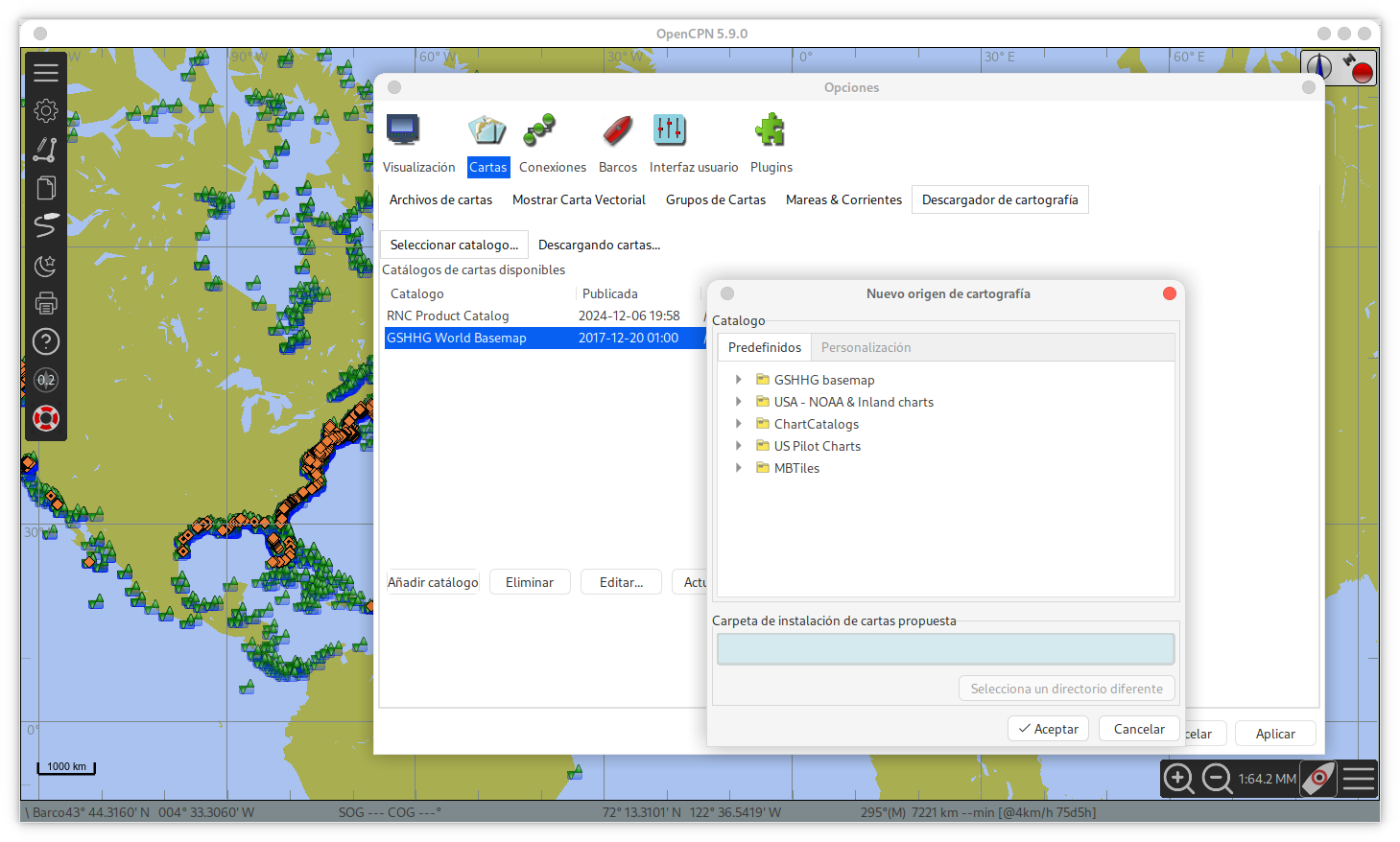1400x842 pixels.
Task: Expand the ChartCatalogs folder
Action: point(738,424)
